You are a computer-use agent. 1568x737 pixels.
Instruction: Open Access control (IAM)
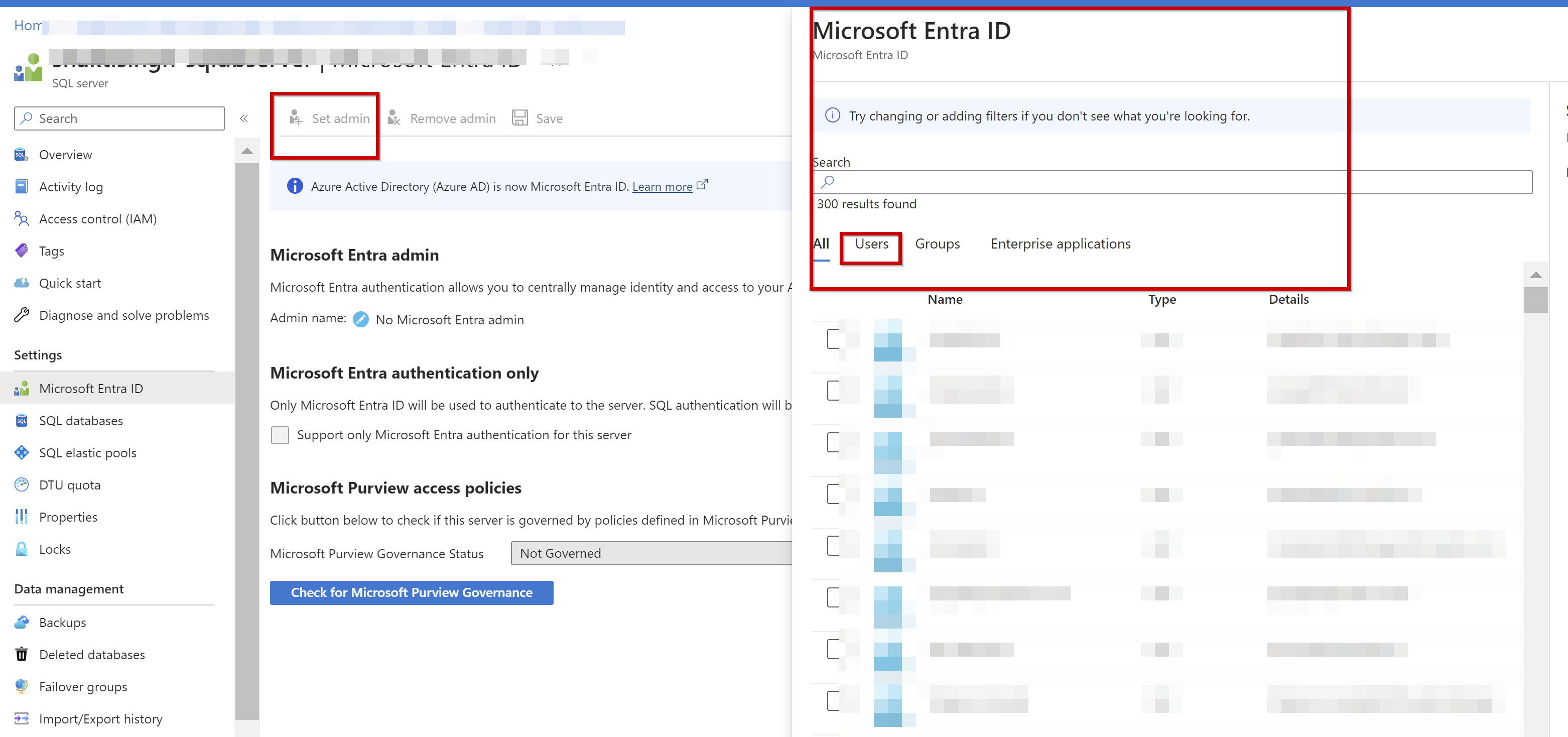coord(97,218)
